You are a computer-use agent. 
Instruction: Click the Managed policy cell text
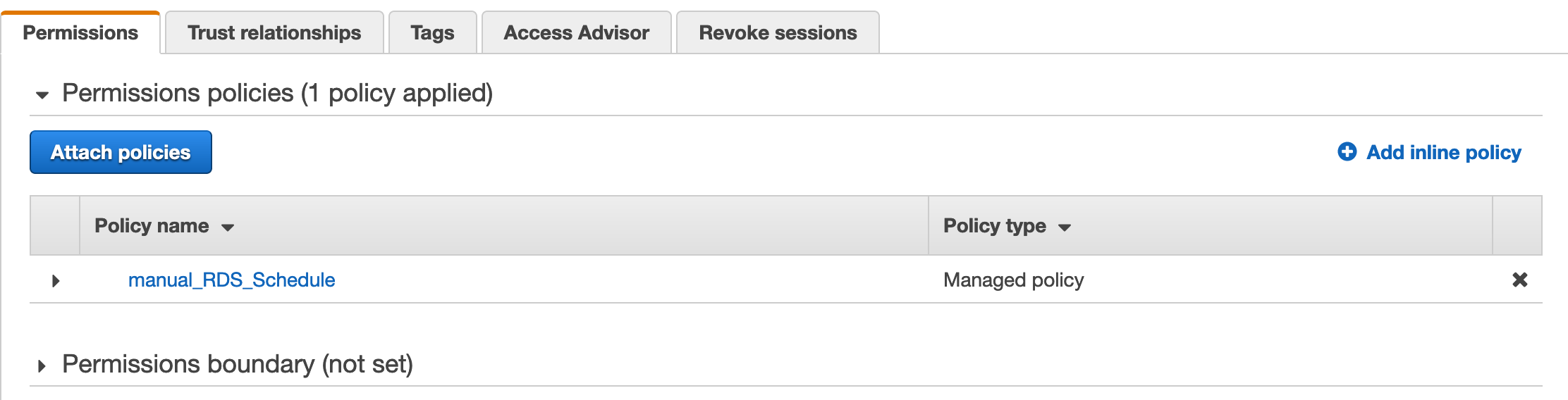point(1013,280)
